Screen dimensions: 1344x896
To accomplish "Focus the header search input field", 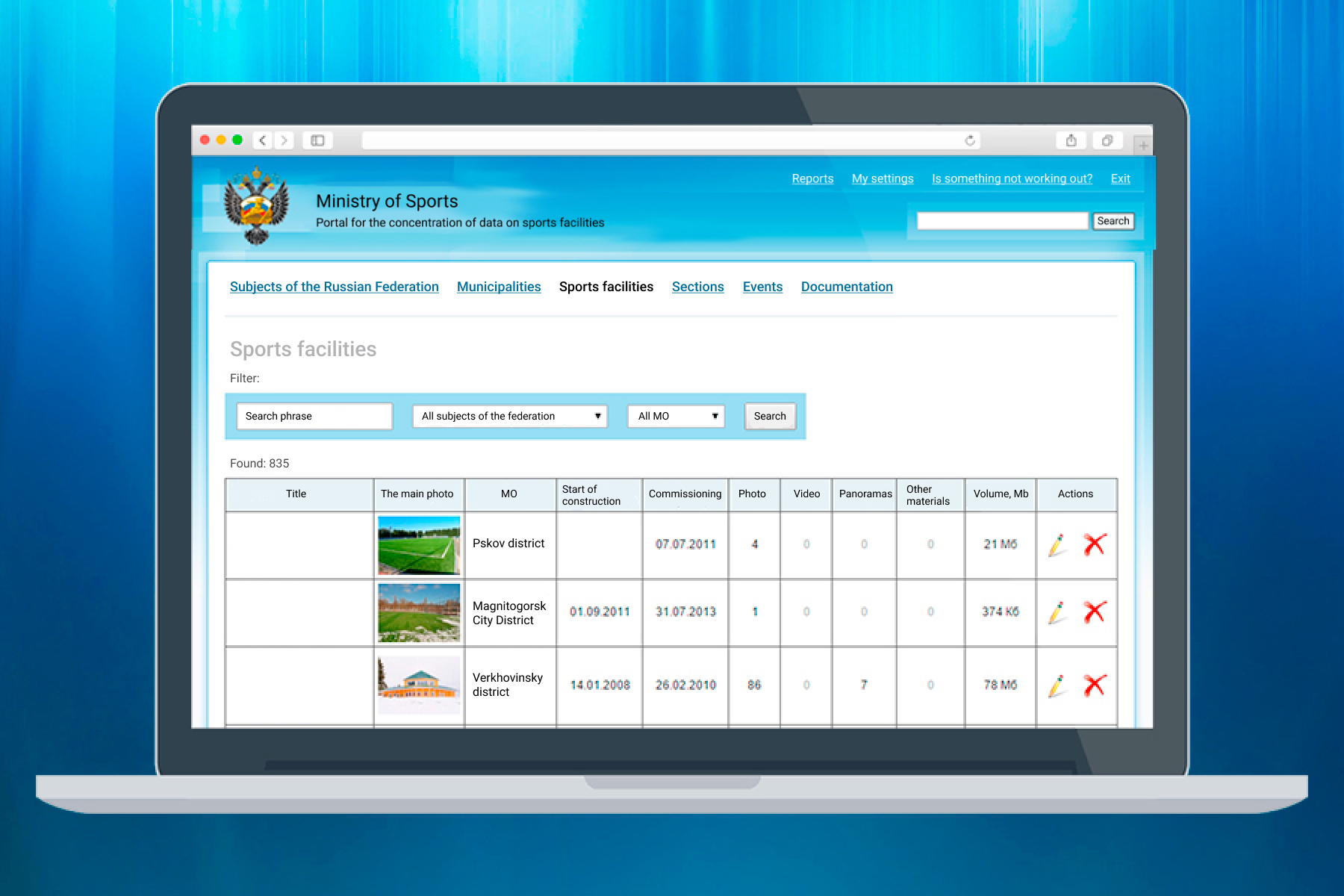I will click(x=1002, y=221).
